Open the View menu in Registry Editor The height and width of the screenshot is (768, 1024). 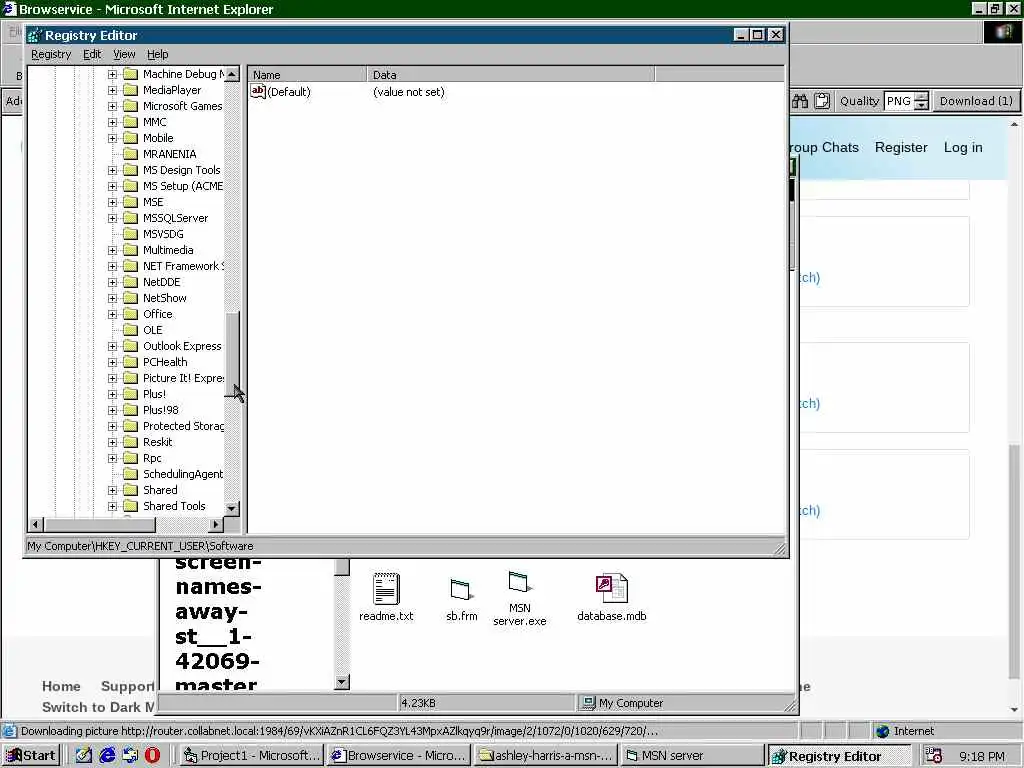(124, 54)
